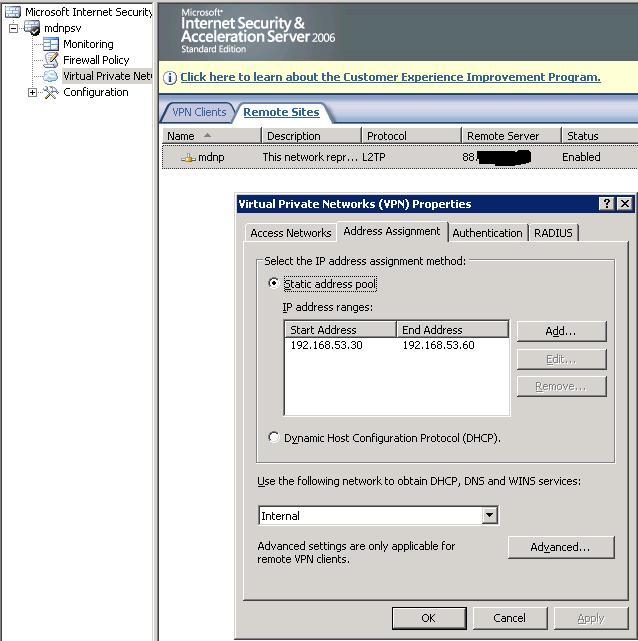Image resolution: width=638 pixels, height=641 pixels.
Task: Click the Cancel button
Action: (510, 618)
